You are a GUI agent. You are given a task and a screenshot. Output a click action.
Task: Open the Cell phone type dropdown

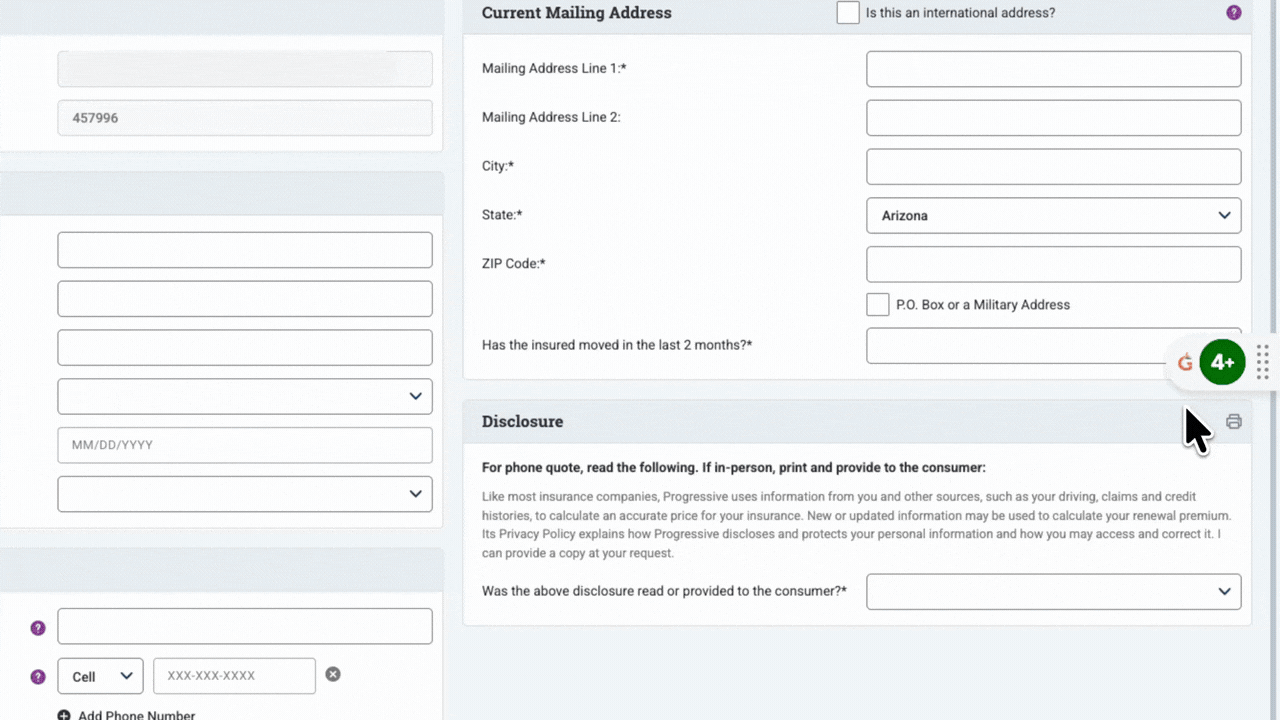tap(100, 677)
